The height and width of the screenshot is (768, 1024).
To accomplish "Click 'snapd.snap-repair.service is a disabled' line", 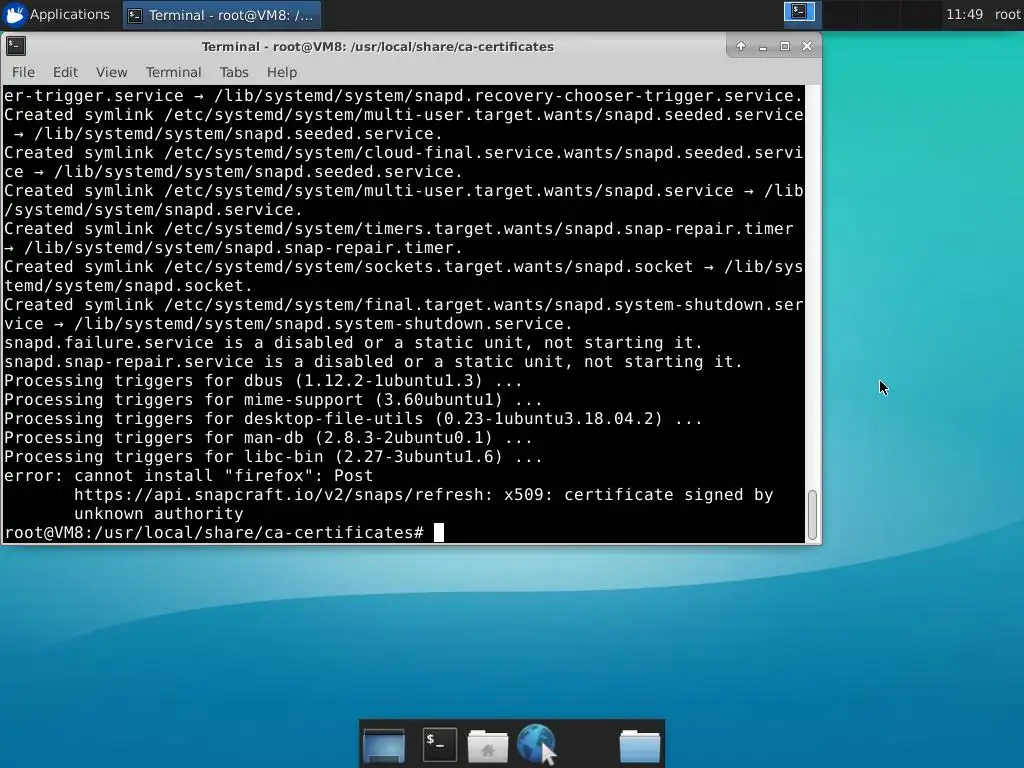I will tap(374, 362).
